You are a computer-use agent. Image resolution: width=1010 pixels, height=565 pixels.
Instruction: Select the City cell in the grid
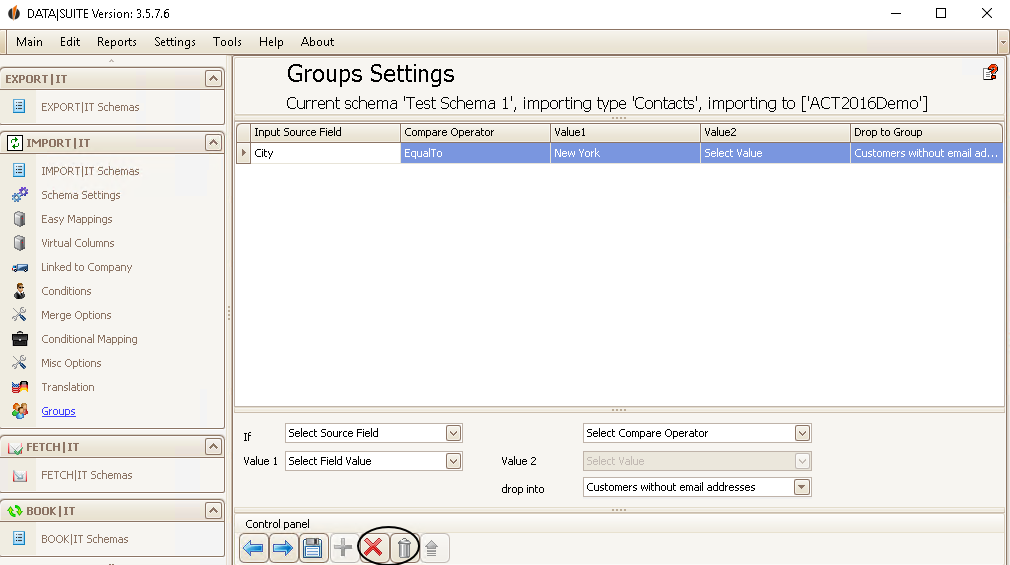[x=325, y=153]
